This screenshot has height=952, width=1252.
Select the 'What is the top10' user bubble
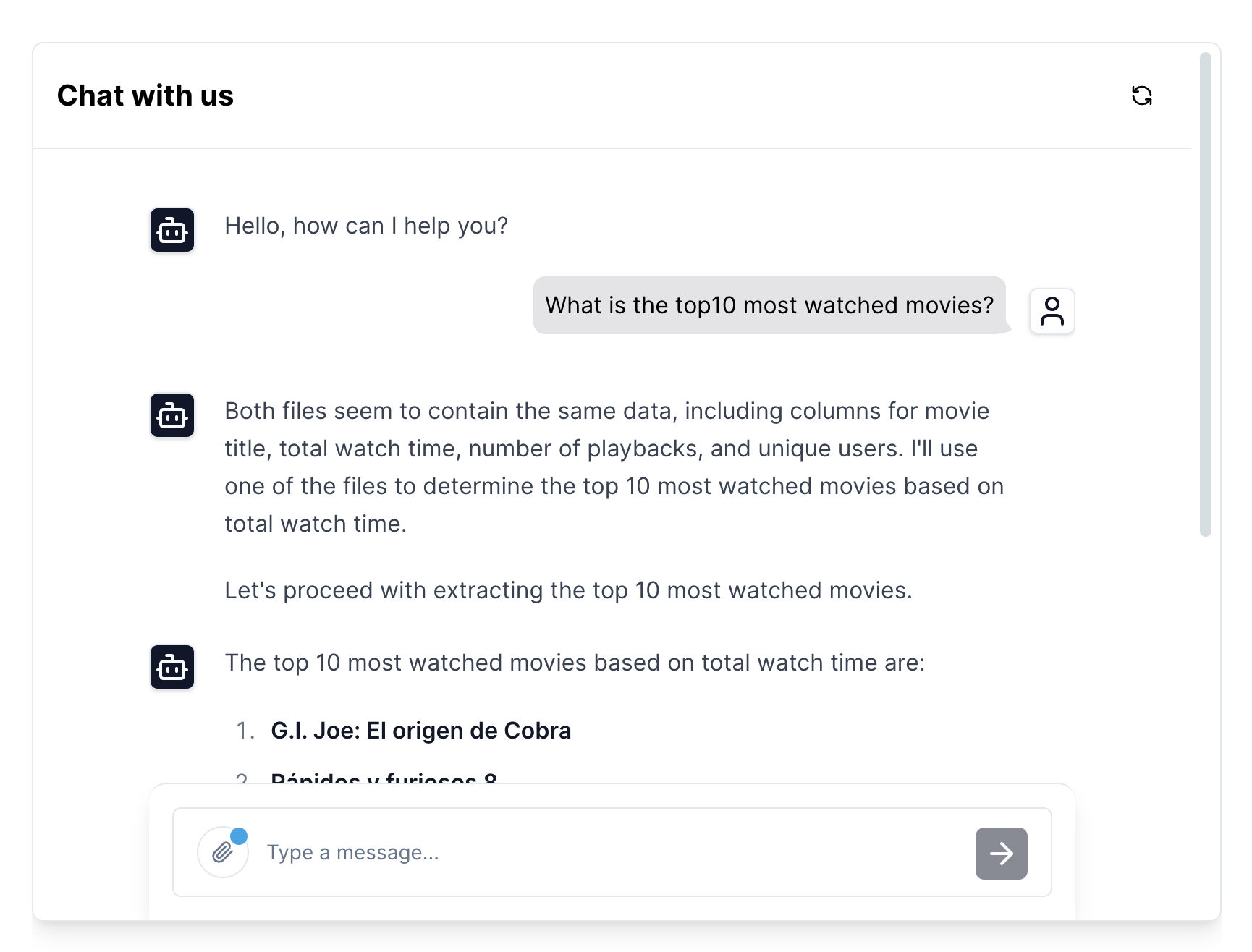click(x=769, y=305)
